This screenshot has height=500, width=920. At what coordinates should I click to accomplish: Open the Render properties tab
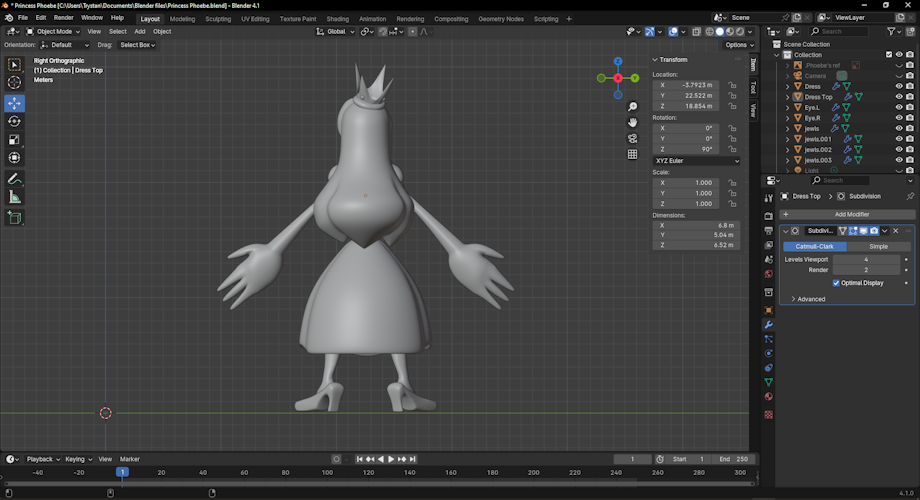tap(768, 216)
